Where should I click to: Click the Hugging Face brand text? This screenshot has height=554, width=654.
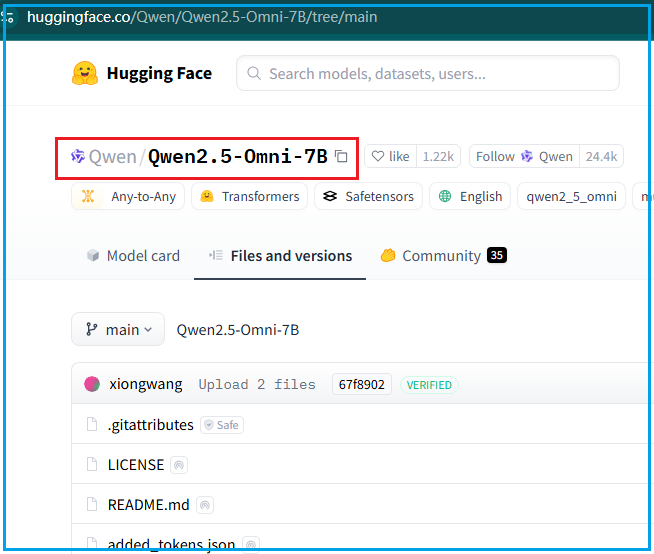click(x=159, y=73)
